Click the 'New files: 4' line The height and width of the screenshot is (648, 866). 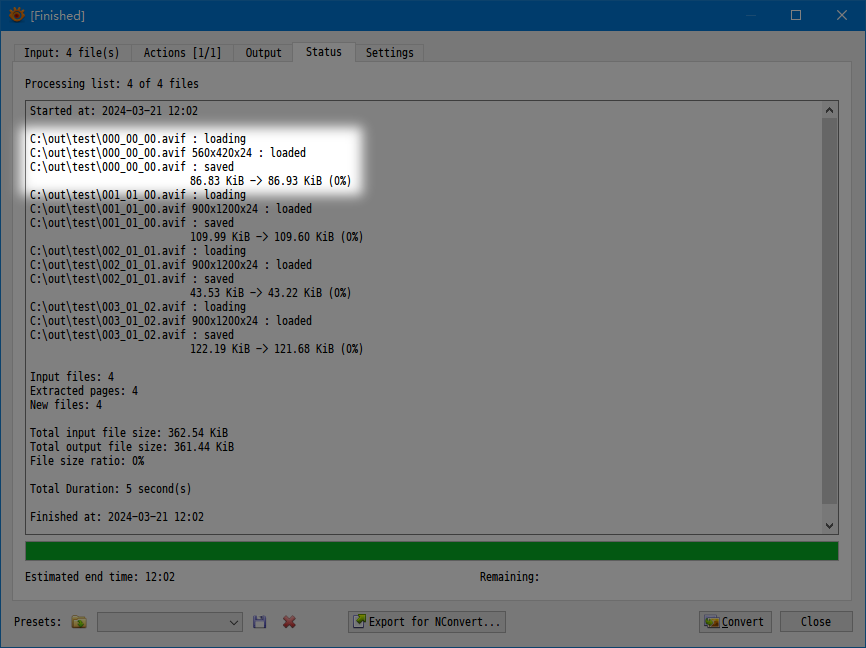[x=66, y=405]
